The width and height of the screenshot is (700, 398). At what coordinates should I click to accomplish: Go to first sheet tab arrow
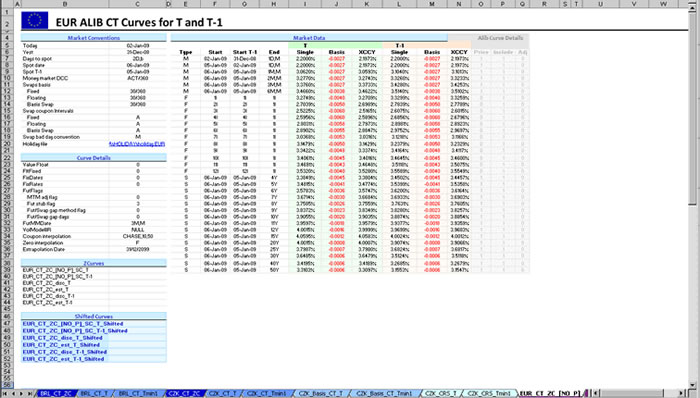click(x=5, y=394)
